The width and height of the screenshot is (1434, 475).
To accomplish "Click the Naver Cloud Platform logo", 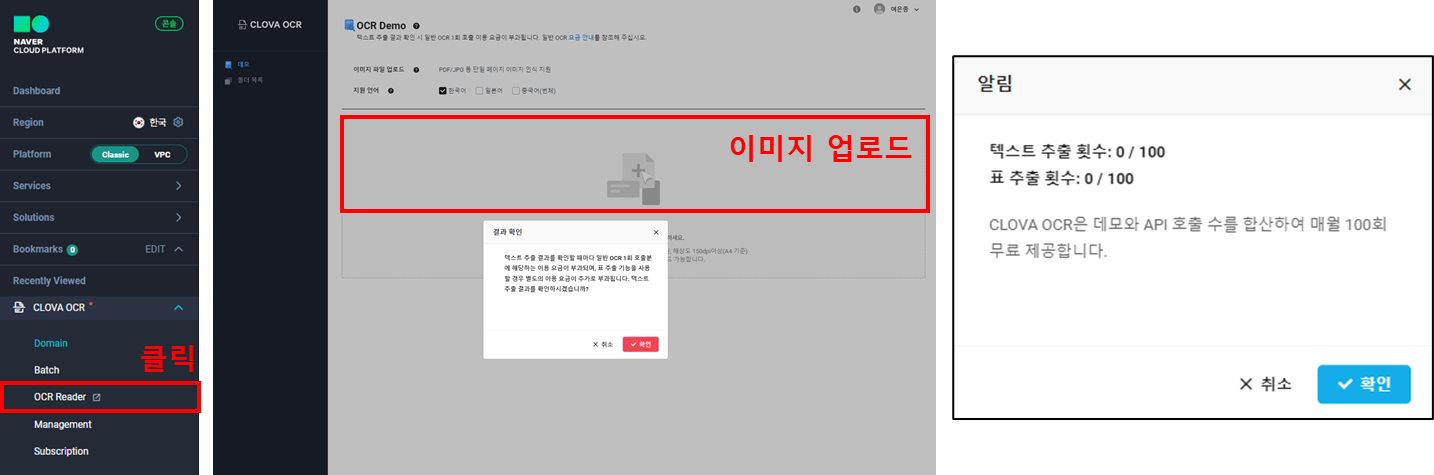I will click(48, 35).
